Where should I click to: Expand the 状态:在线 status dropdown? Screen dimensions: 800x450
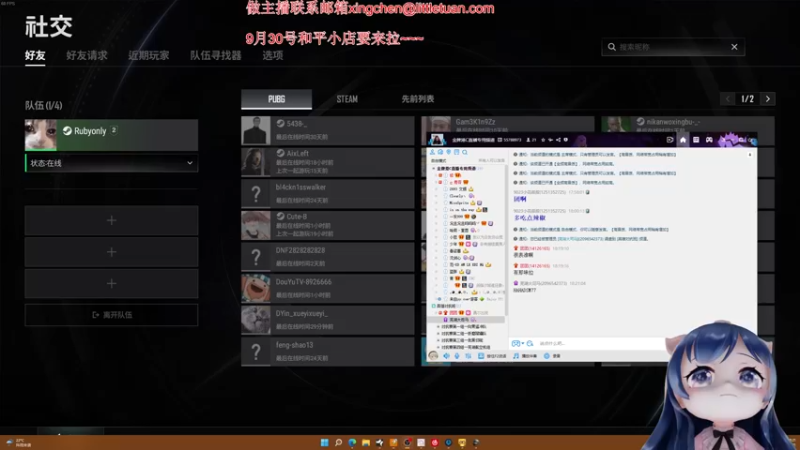[111, 163]
